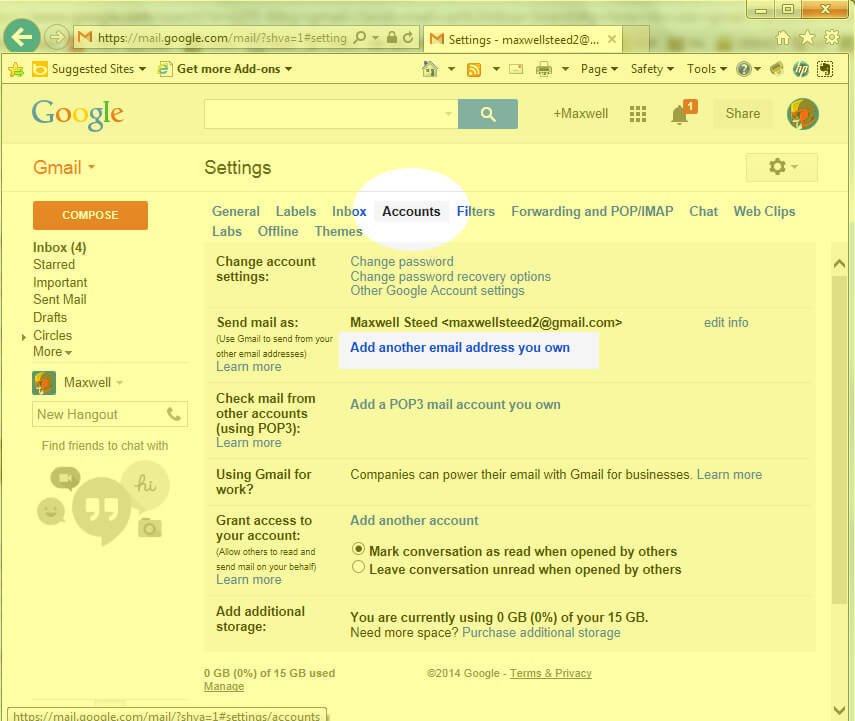
Task: Click the command bar Home icon
Action: point(430,69)
